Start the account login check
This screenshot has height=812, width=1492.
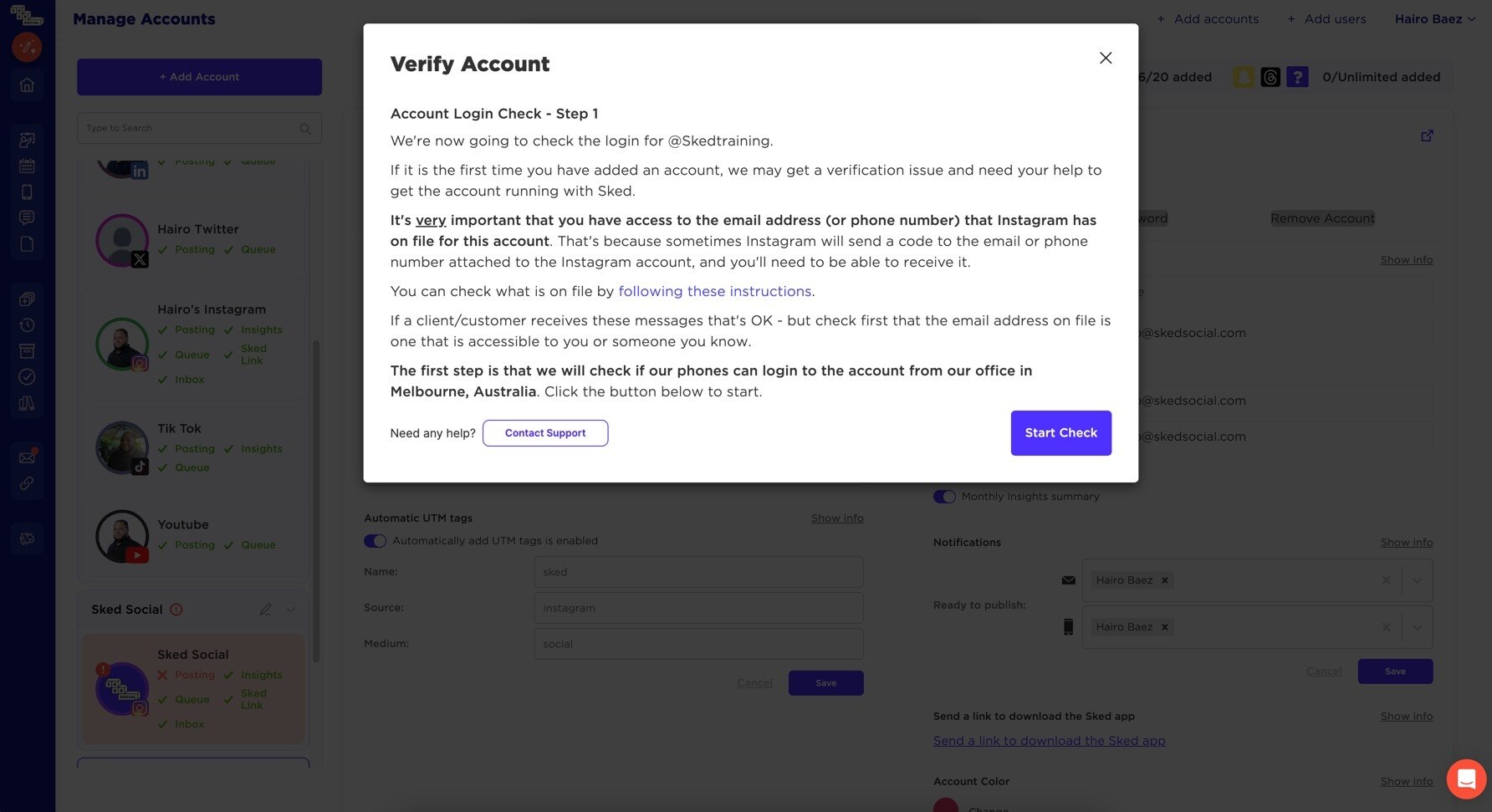click(1060, 433)
